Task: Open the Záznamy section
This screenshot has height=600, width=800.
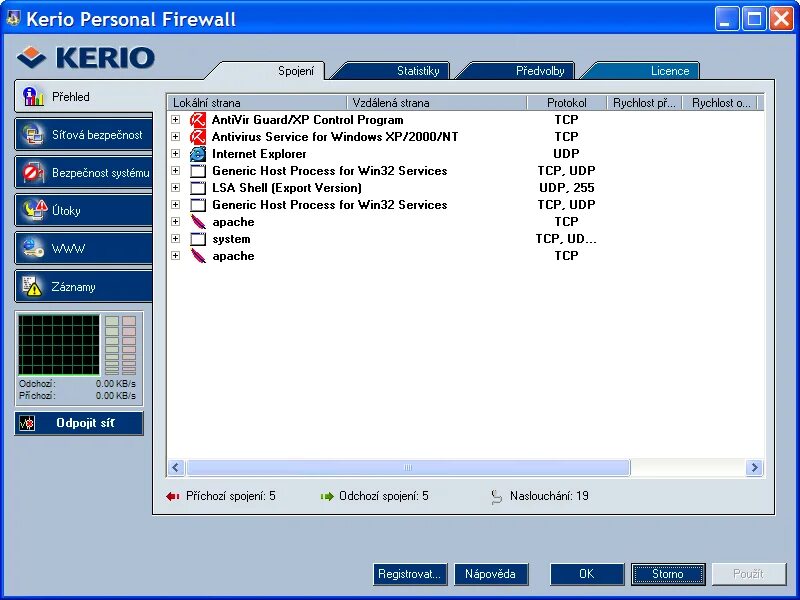Action: pos(84,287)
